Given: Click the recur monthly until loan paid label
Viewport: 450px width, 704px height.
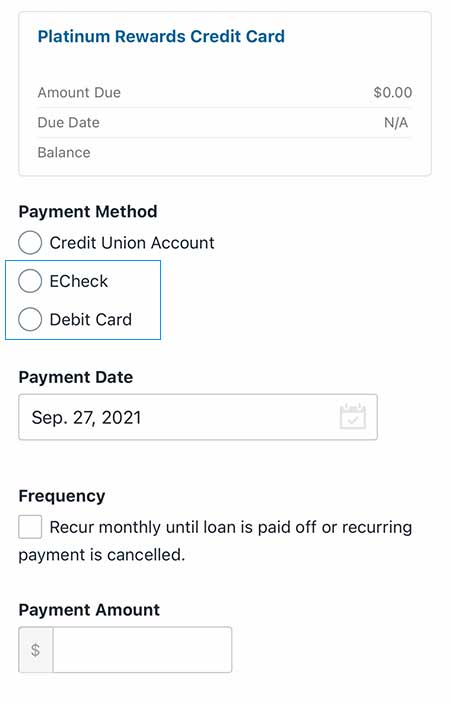Looking at the screenshot, I should [215, 541].
